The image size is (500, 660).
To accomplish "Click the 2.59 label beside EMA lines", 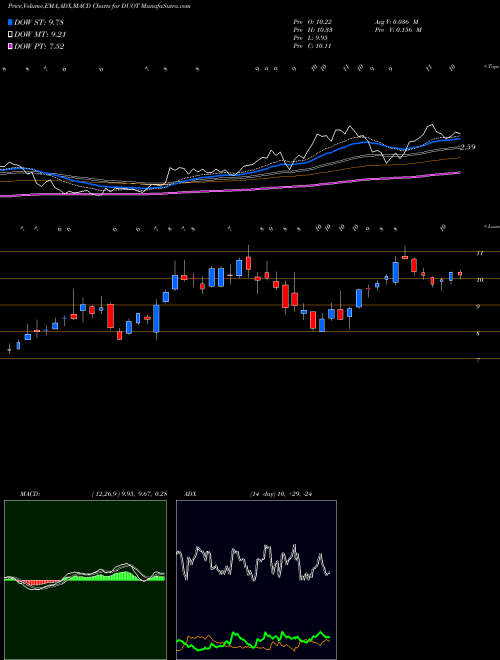I will (x=468, y=147).
